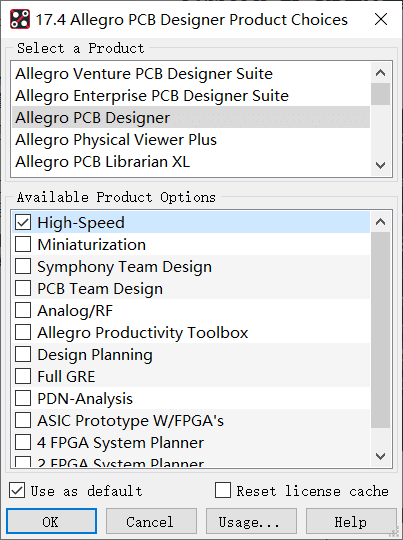Select Allegro PCB Librarian XL
403x540 pixels.
[x=191, y=162]
